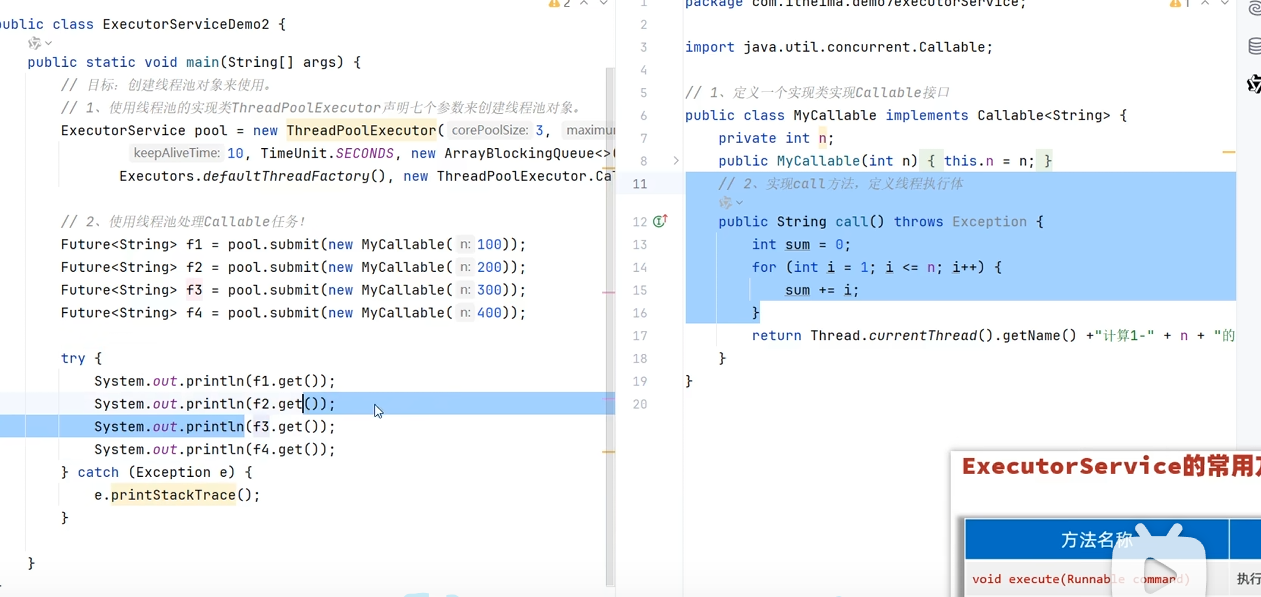Click the highlighted f3 variable declaration

click(x=194, y=290)
